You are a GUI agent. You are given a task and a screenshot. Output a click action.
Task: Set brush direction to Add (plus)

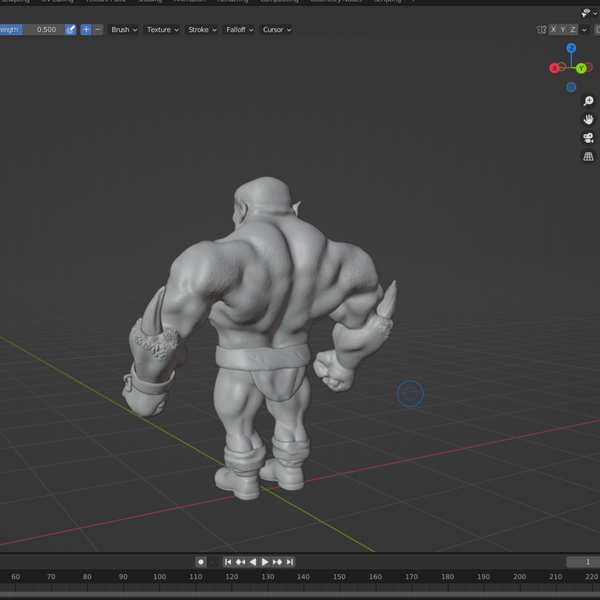click(86, 30)
